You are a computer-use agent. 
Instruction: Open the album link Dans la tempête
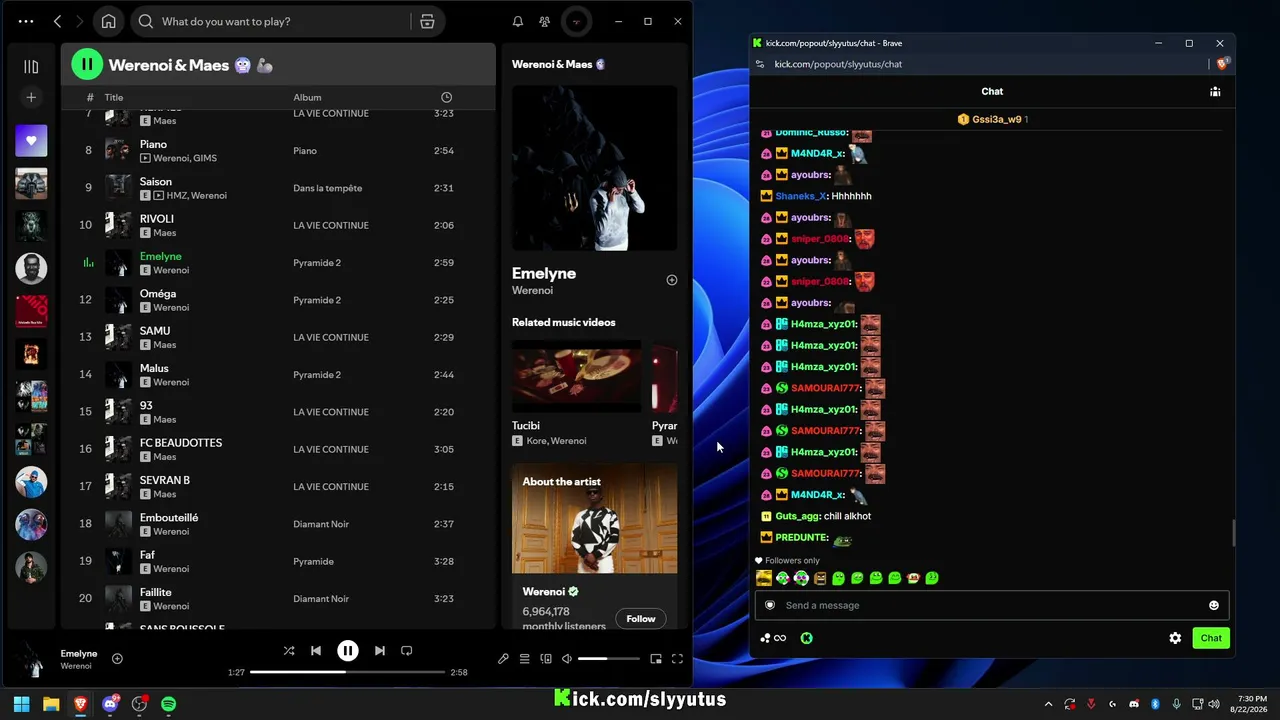[327, 188]
